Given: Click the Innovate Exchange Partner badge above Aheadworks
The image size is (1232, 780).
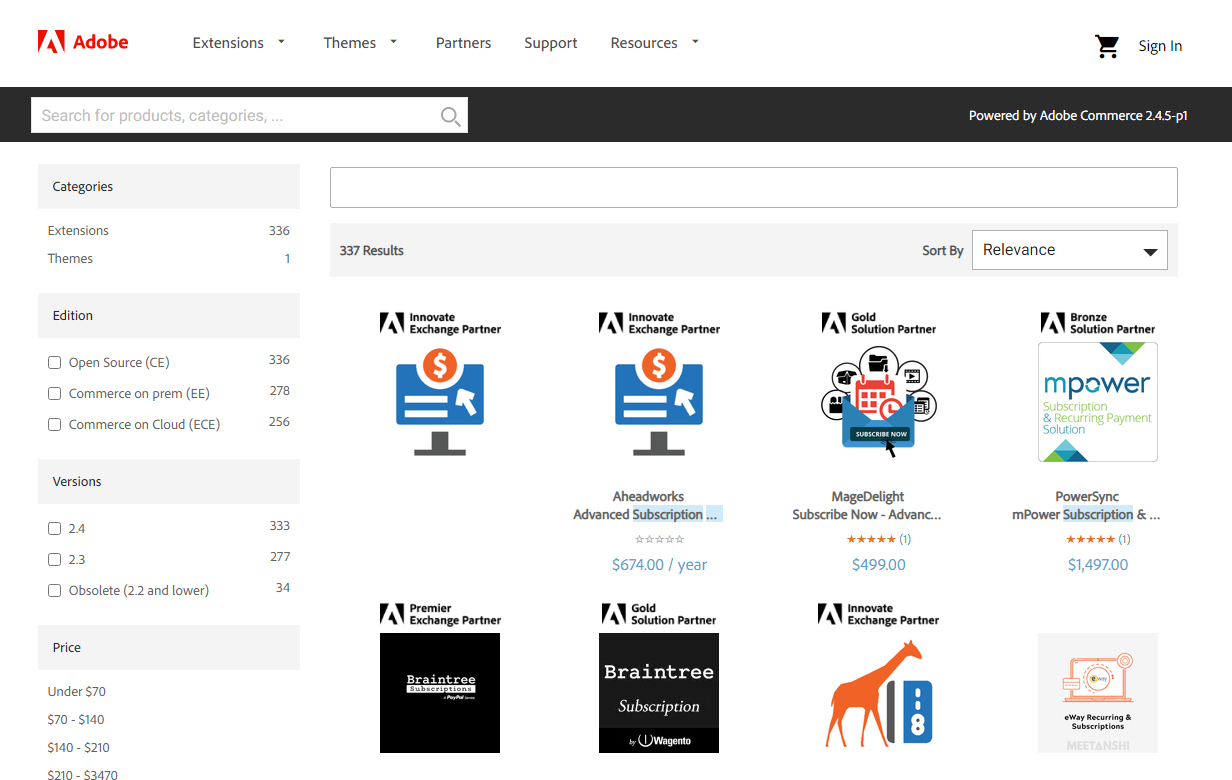Looking at the screenshot, I should click(659, 323).
